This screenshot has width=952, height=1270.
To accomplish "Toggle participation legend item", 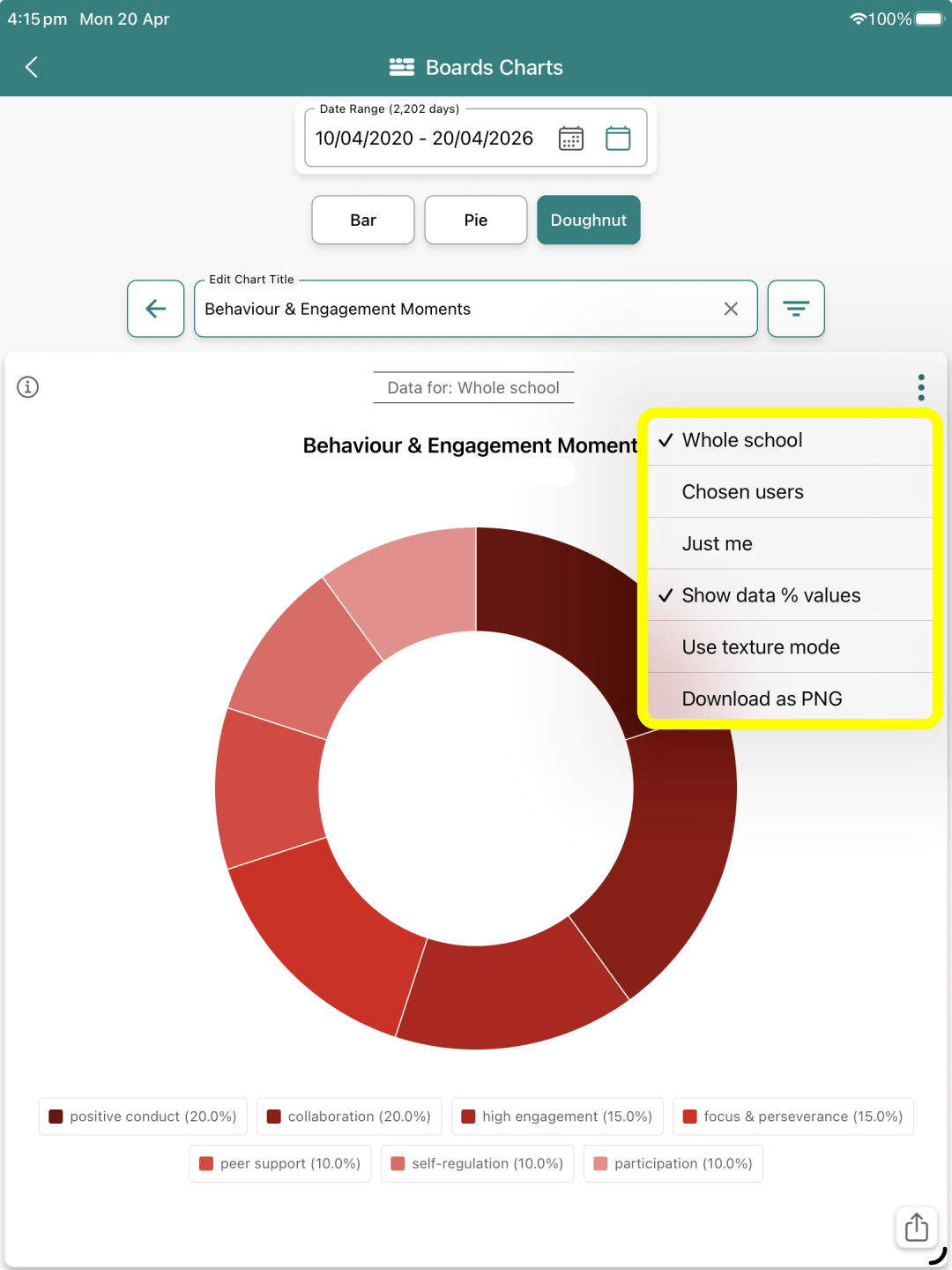I will (x=673, y=1164).
